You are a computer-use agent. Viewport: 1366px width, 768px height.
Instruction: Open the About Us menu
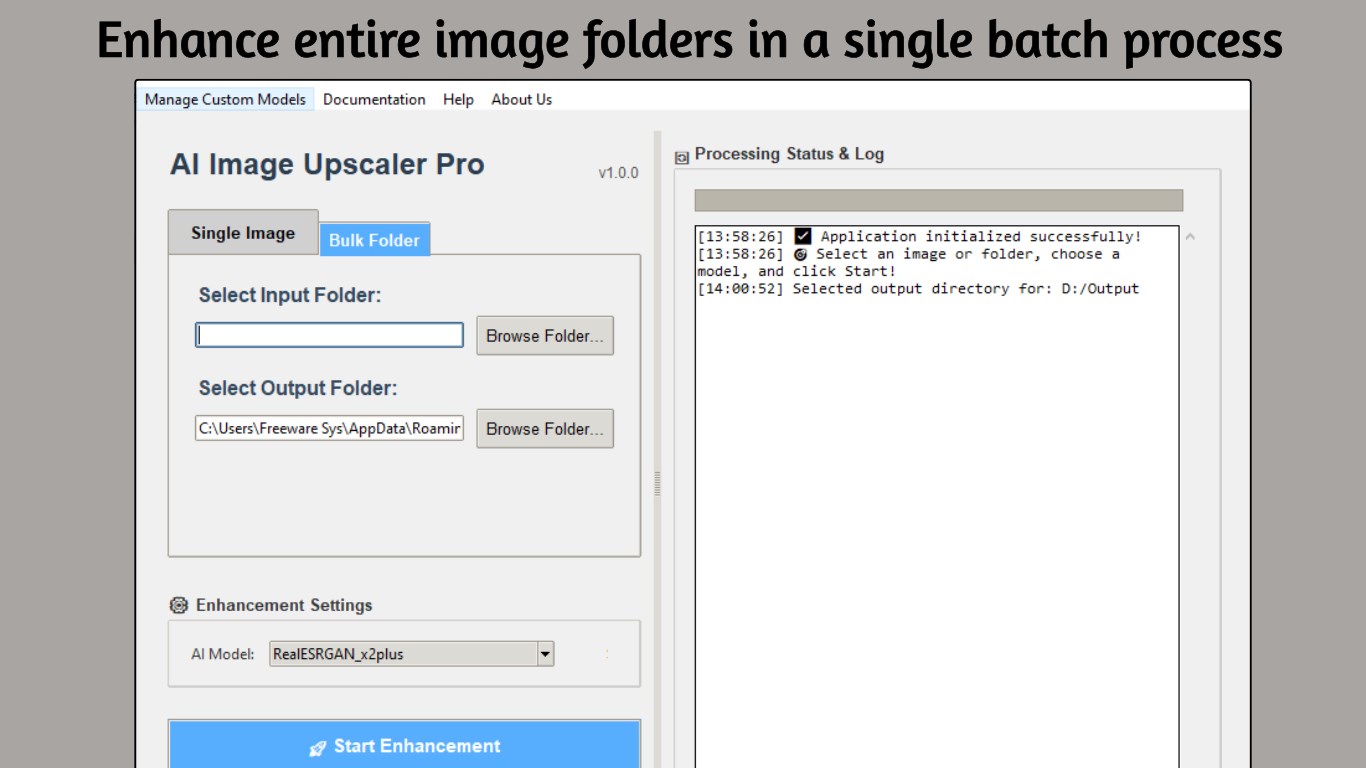tap(521, 99)
